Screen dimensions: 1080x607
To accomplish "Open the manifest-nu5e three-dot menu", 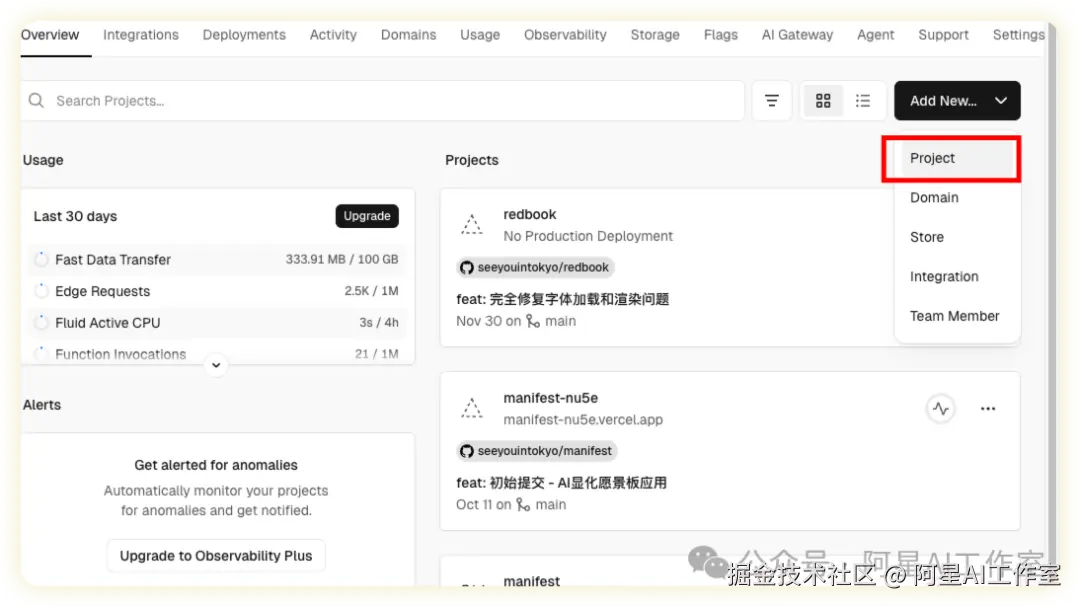I will coord(988,409).
